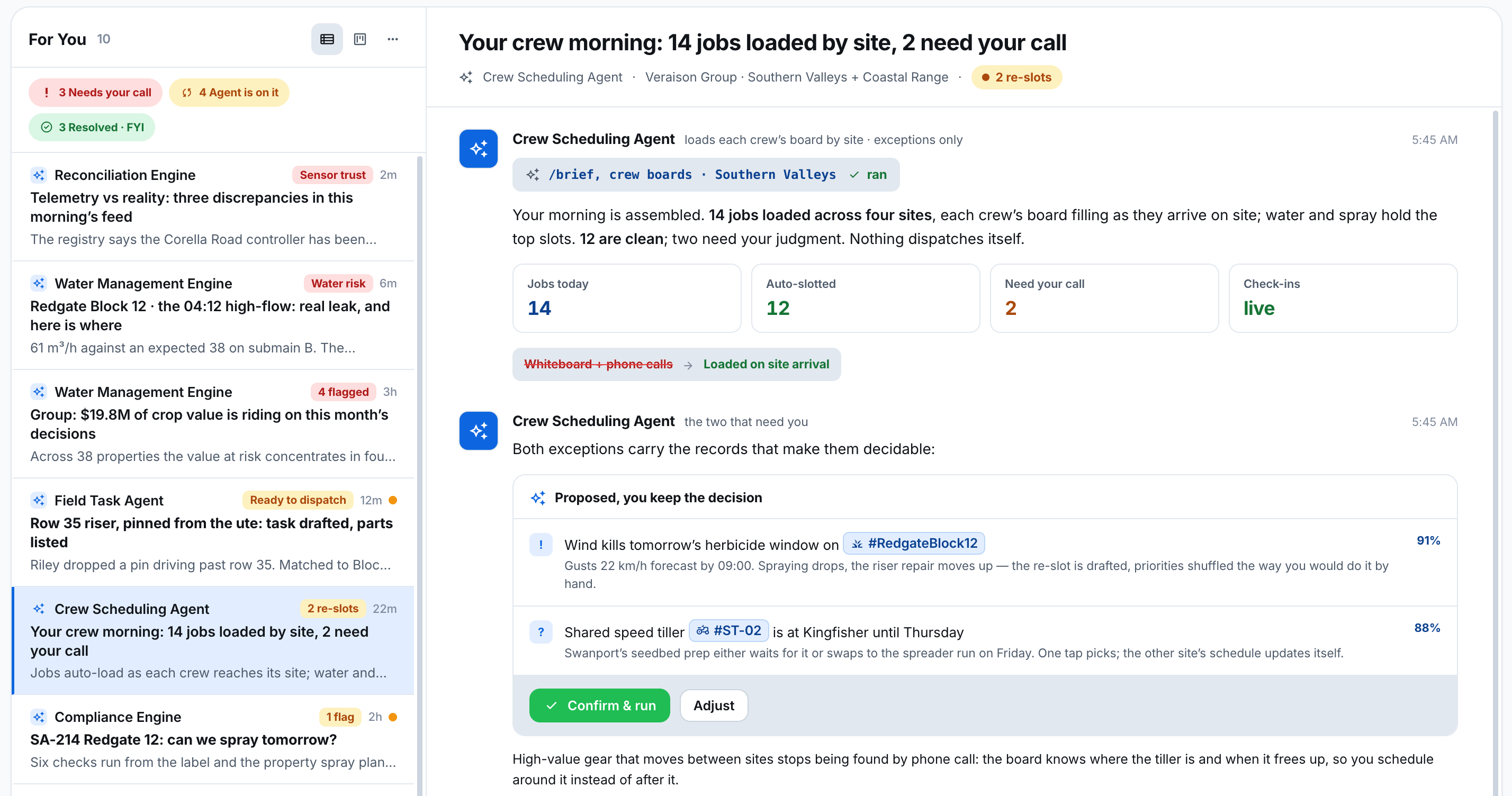Screen dimensions: 1512x796
Task: Click the 2 re-slots header badge
Action: [x=1016, y=77]
